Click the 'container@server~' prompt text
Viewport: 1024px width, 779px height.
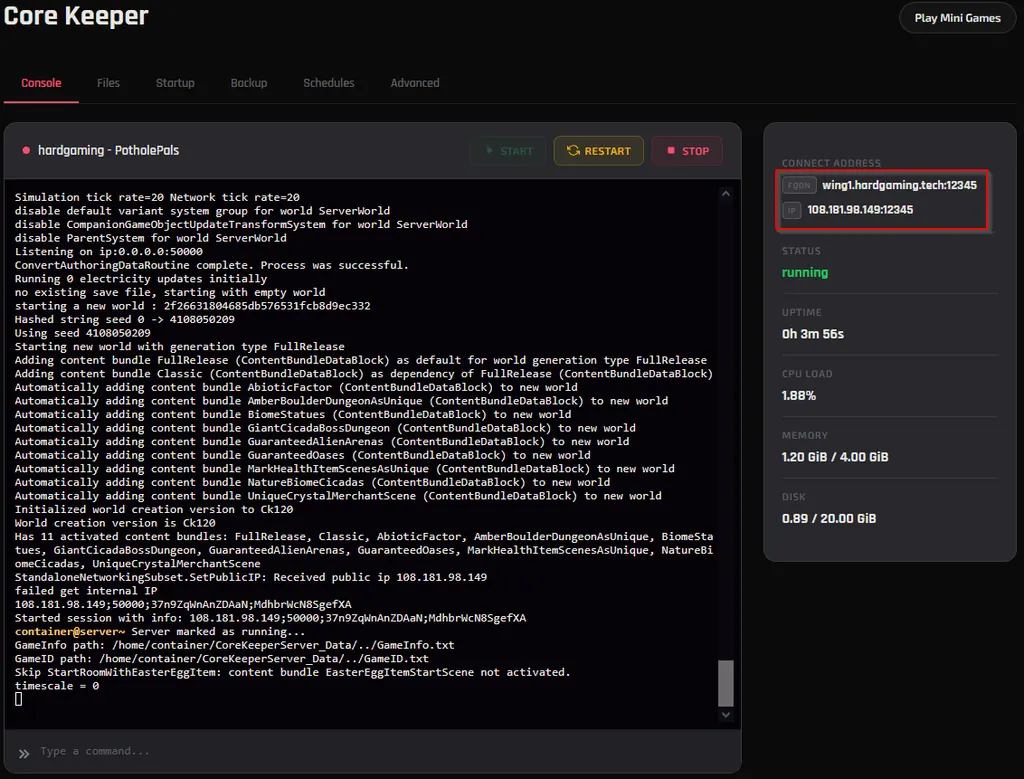coord(70,631)
